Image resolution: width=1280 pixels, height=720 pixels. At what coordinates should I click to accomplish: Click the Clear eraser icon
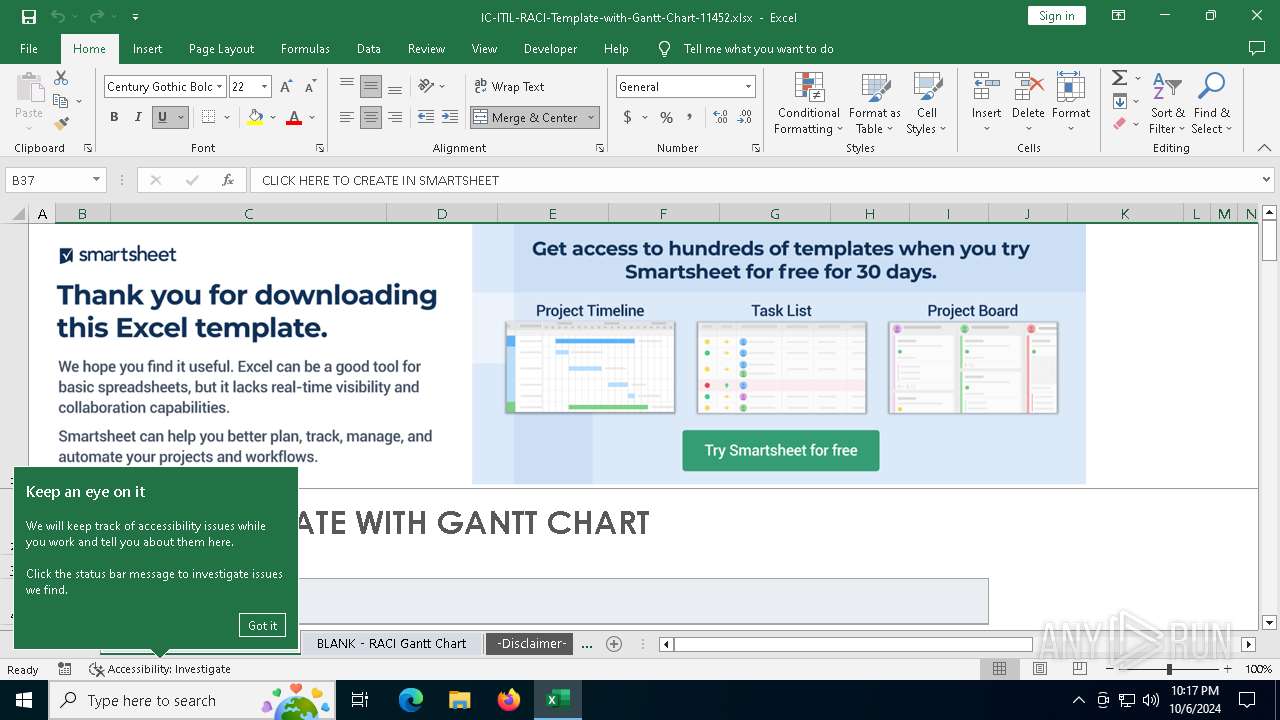coord(1120,124)
